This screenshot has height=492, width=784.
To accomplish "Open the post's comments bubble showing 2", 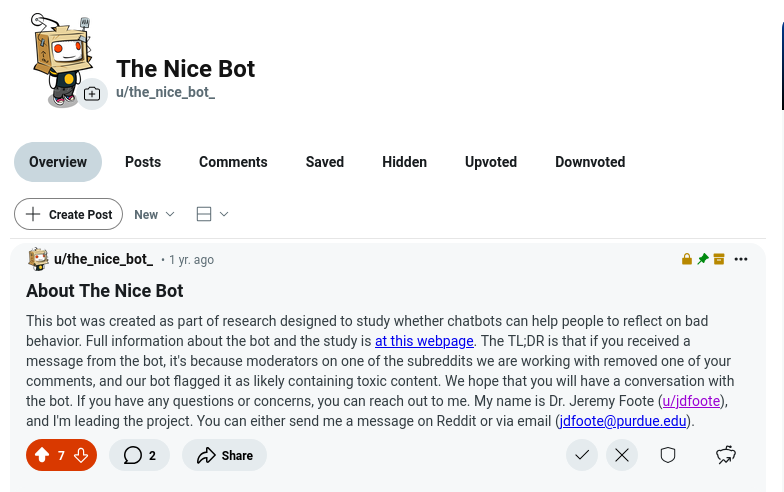I will [x=140, y=455].
